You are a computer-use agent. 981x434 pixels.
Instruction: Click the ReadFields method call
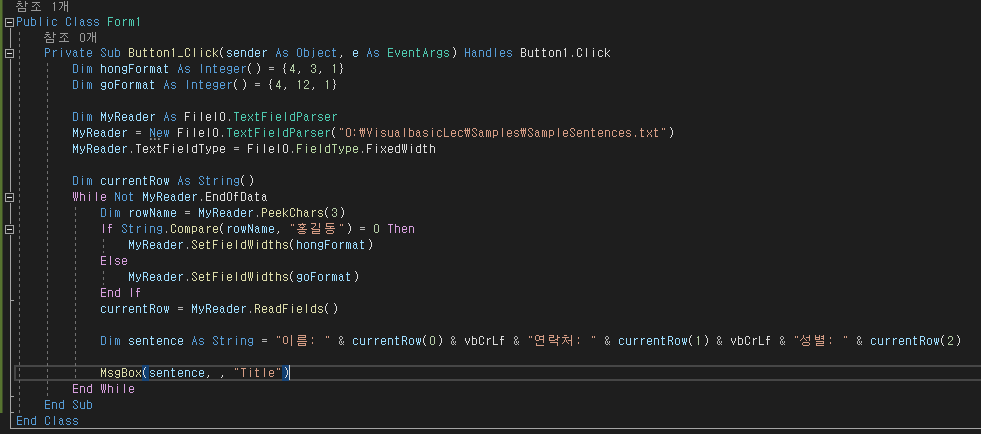point(297,309)
